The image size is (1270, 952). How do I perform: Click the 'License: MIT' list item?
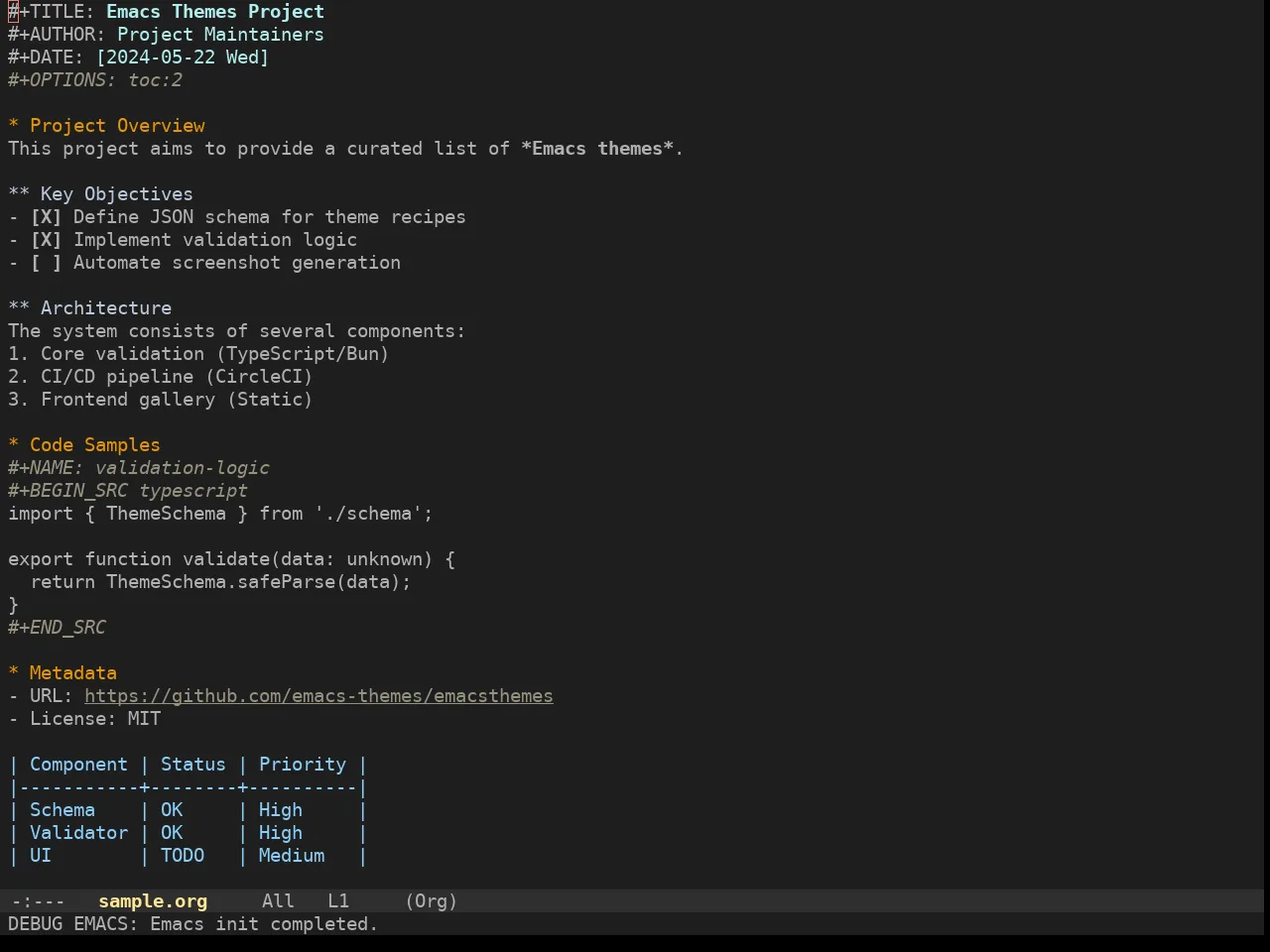[84, 719]
